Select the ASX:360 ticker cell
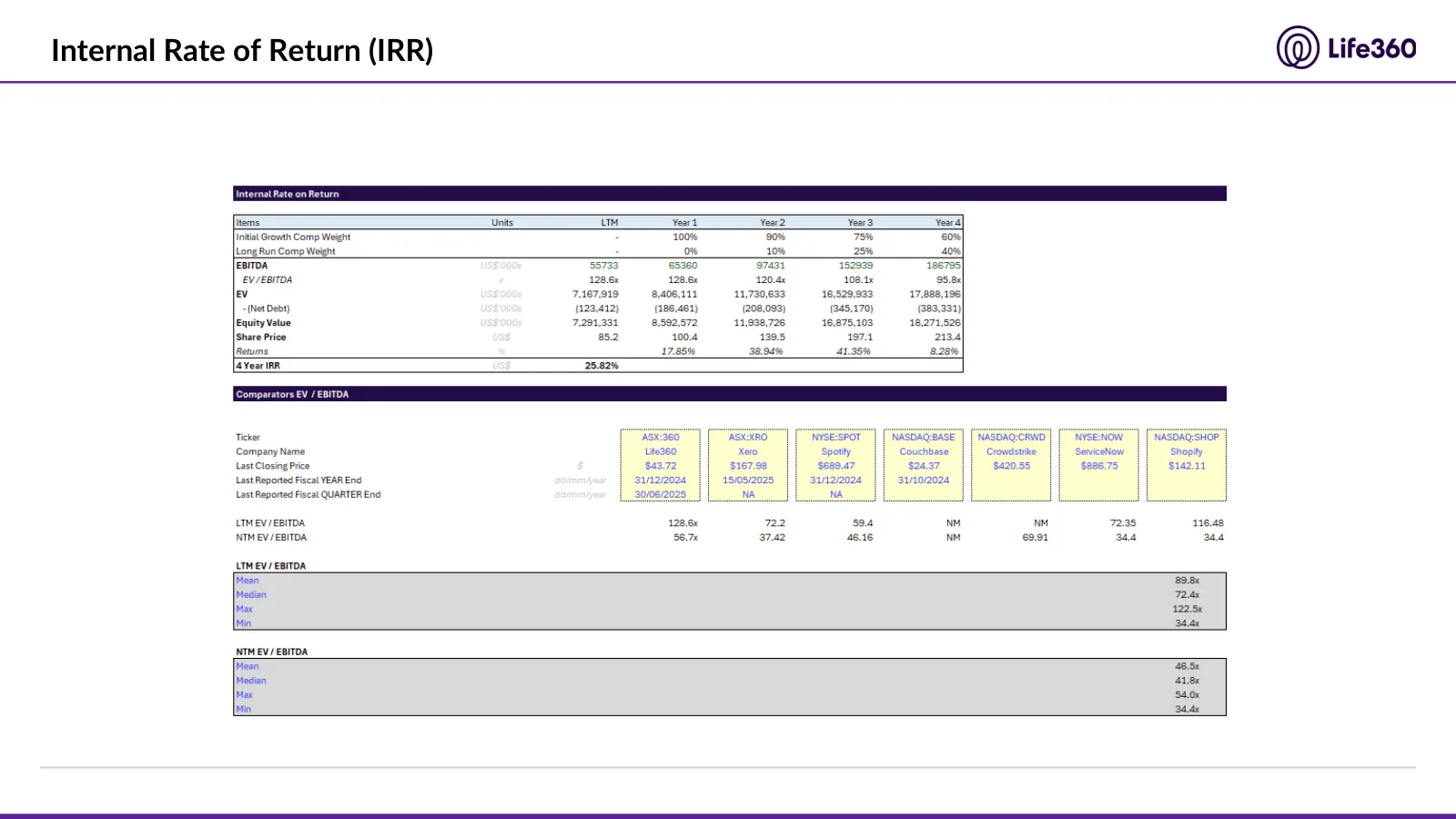Viewport: 1456px width, 819px height. [x=661, y=438]
